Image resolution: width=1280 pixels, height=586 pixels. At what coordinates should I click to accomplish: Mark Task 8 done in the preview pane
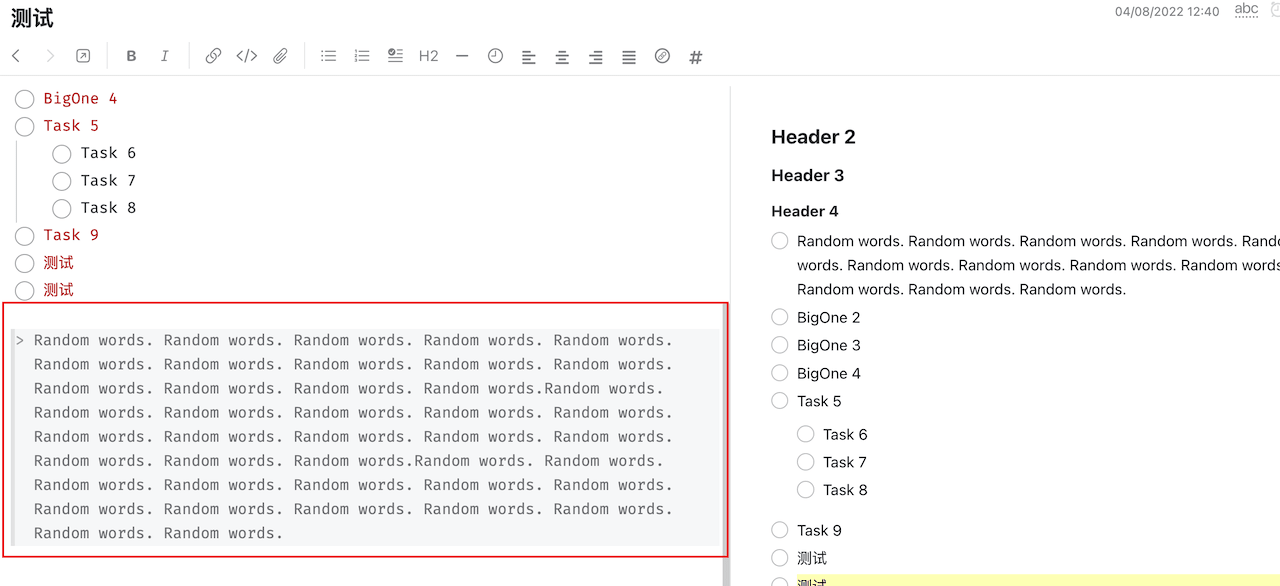pyautogui.click(x=806, y=490)
